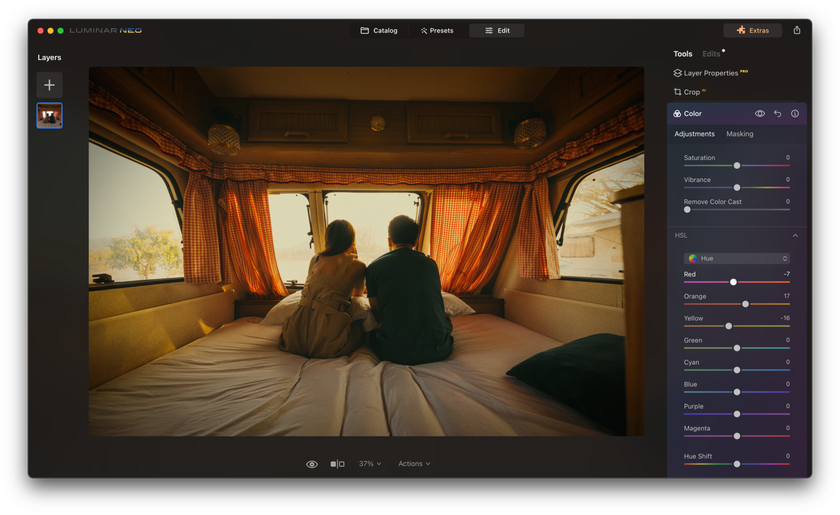Click the Blue hue slider
Image resolution: width=840 pixels, height=515 pixels.
click(x=737, y=392)
